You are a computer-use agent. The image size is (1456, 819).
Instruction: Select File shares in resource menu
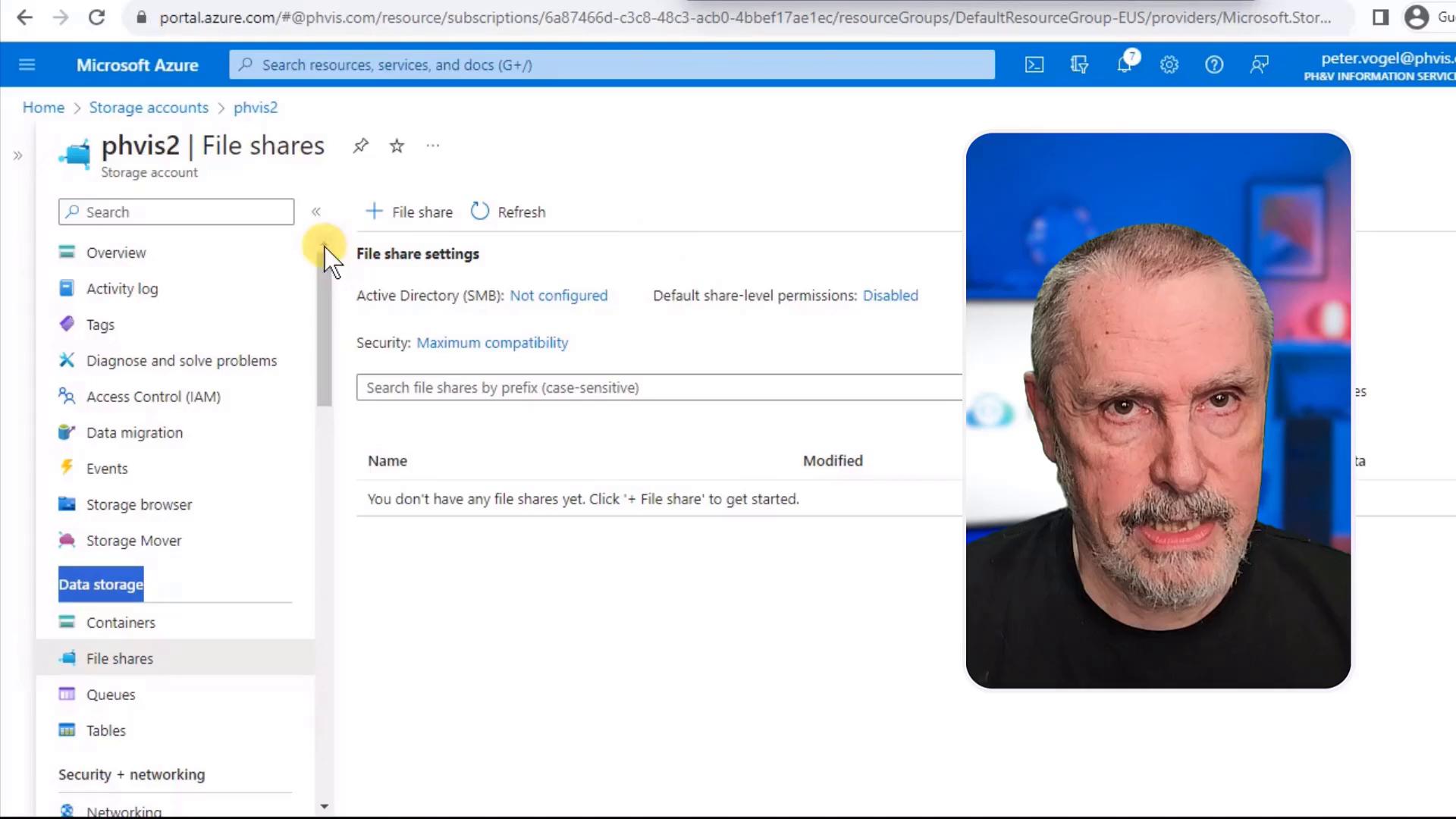176,658
